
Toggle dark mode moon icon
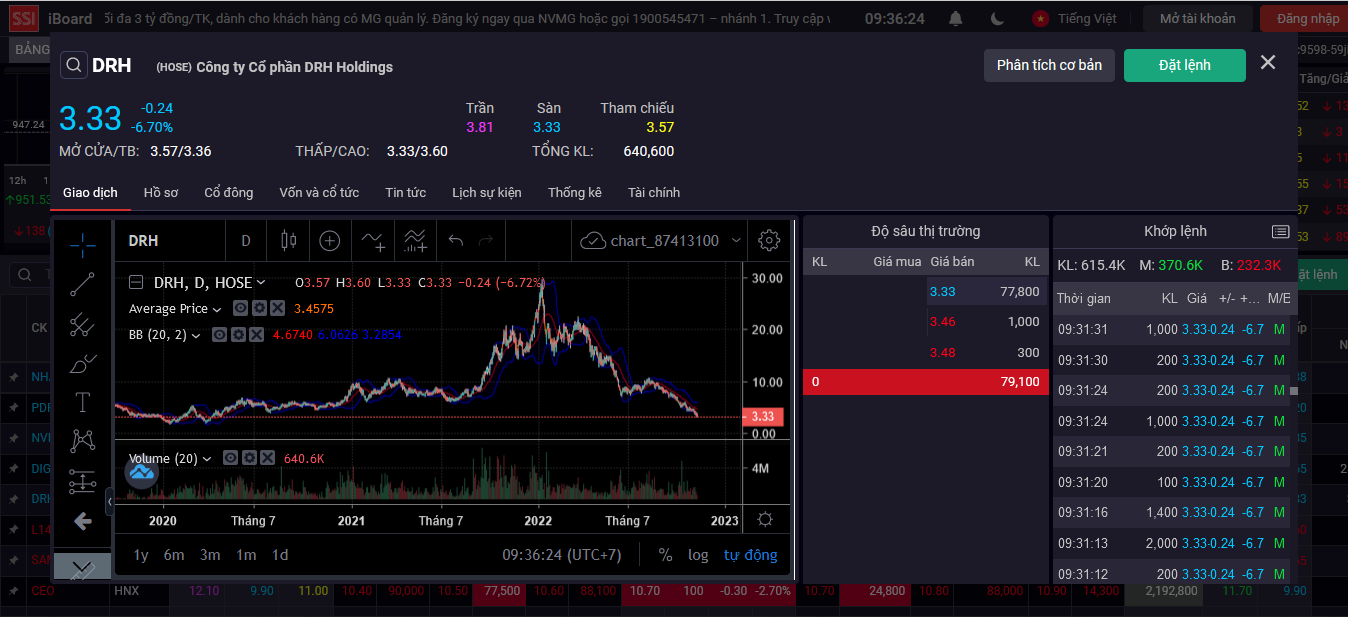[x=997, y=19]
